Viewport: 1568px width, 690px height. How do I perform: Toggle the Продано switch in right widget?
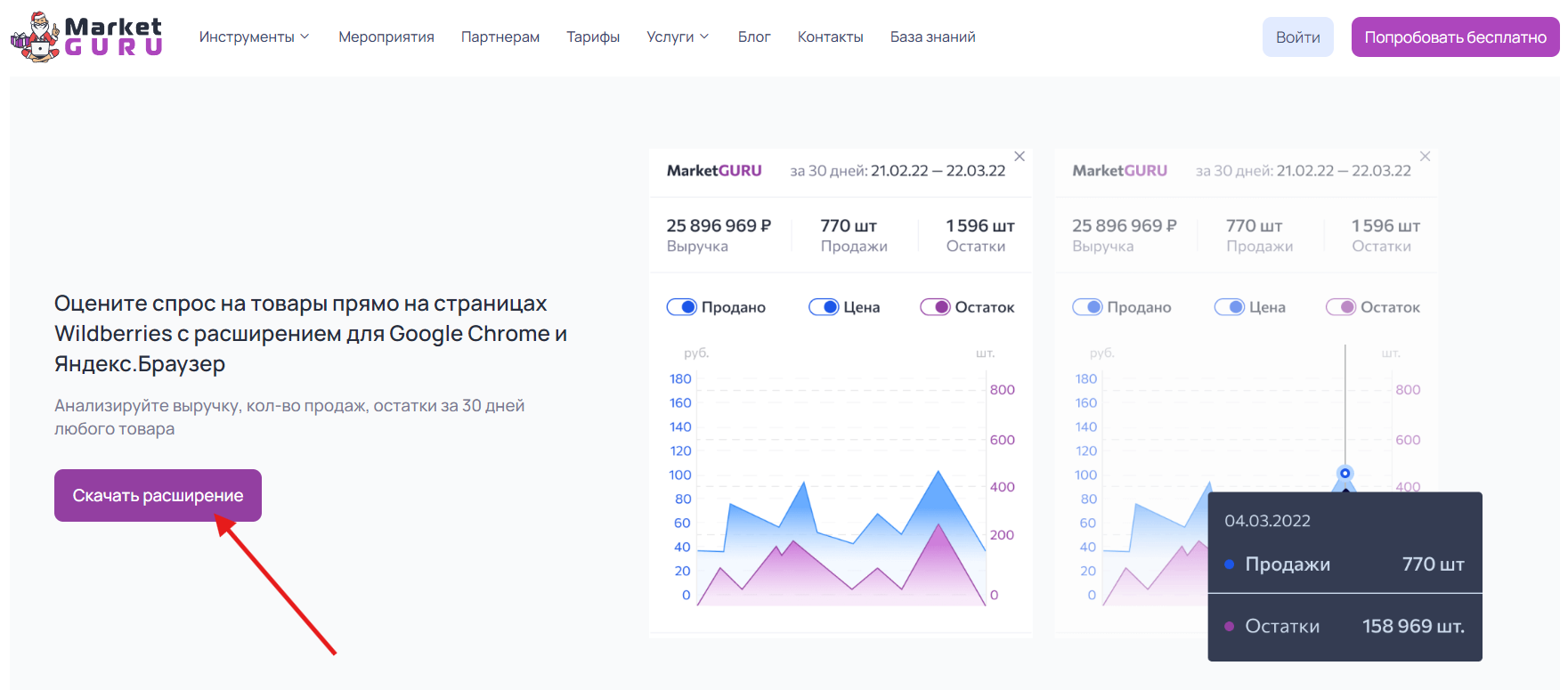click(x=1087, y=307)
